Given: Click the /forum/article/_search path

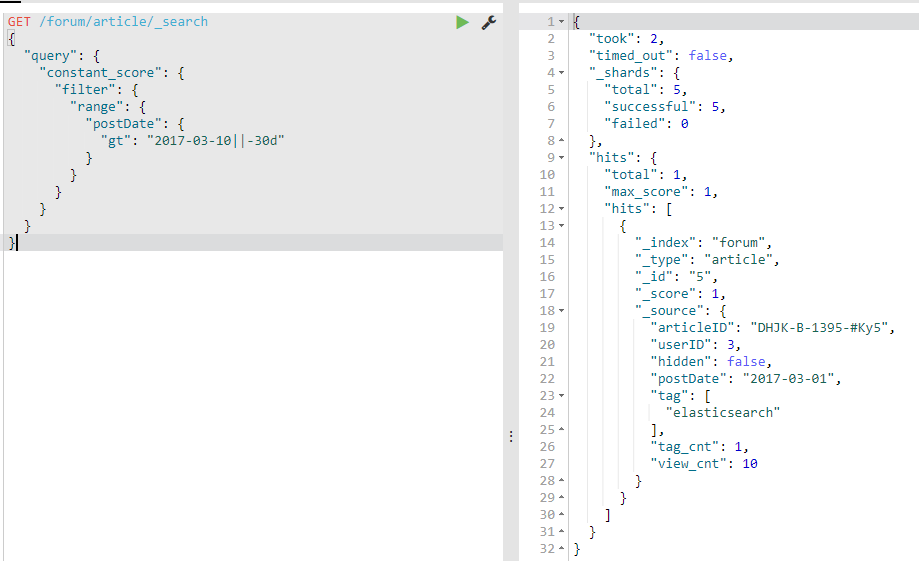Looking at the screenshot, I should 124,22.
